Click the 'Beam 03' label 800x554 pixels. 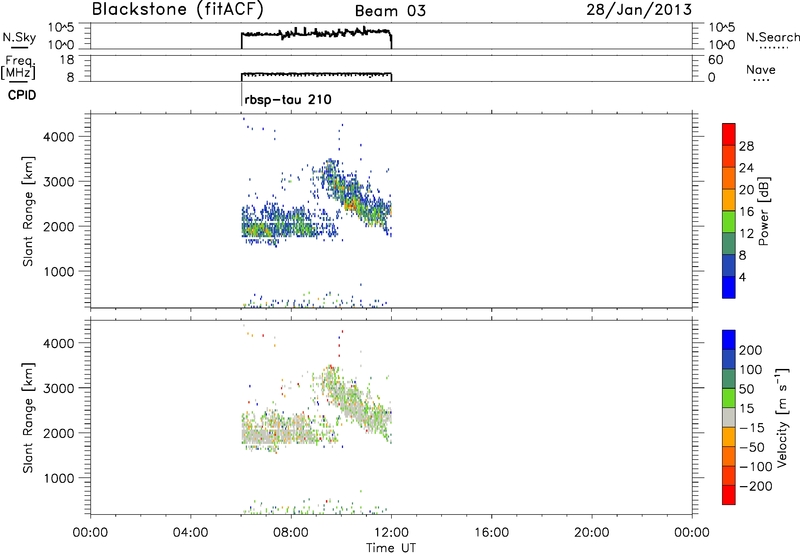click(x=390, y=11)
